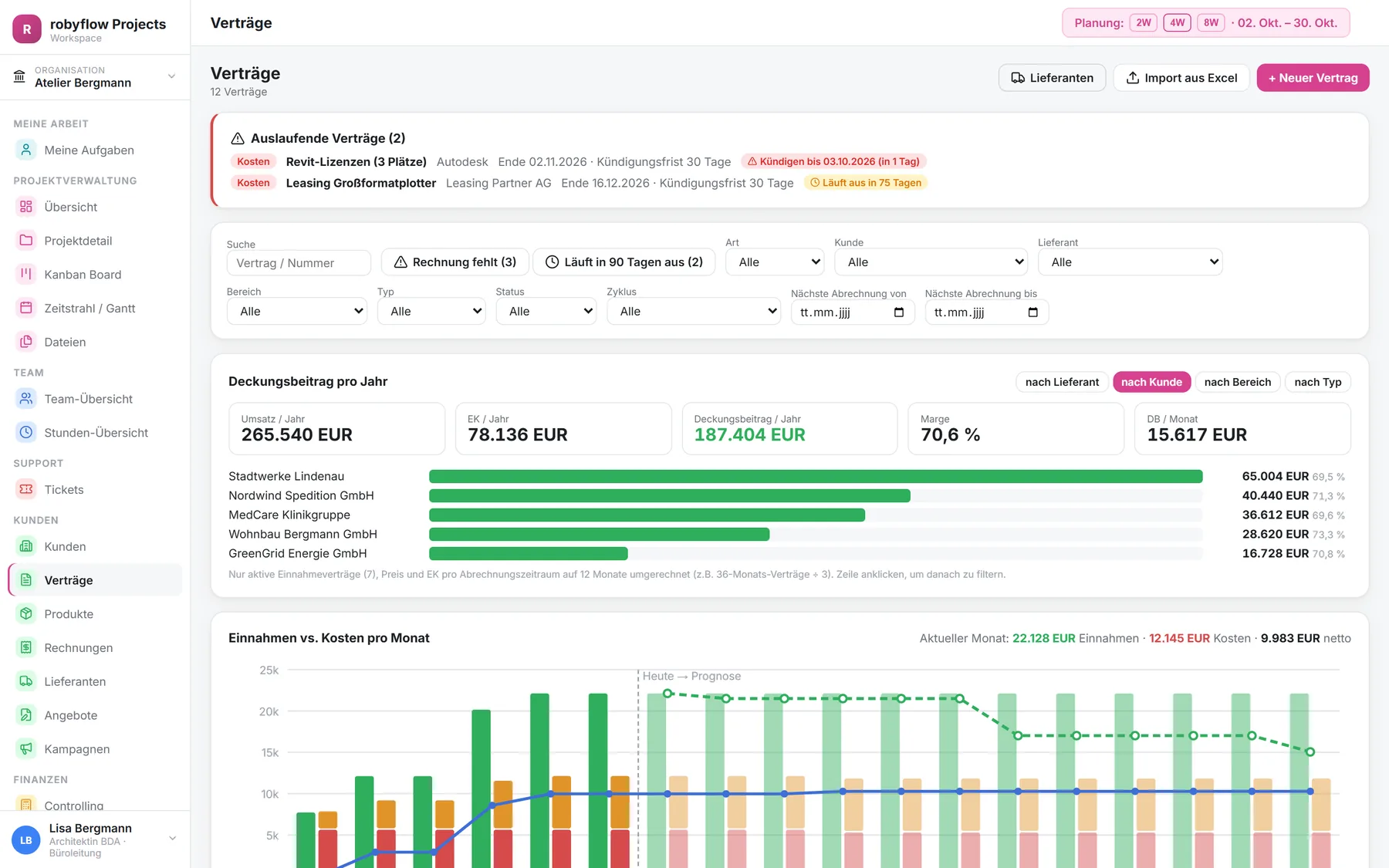Click the Übersicht grid icon
1389x868 pixels.
pos(26,207)
